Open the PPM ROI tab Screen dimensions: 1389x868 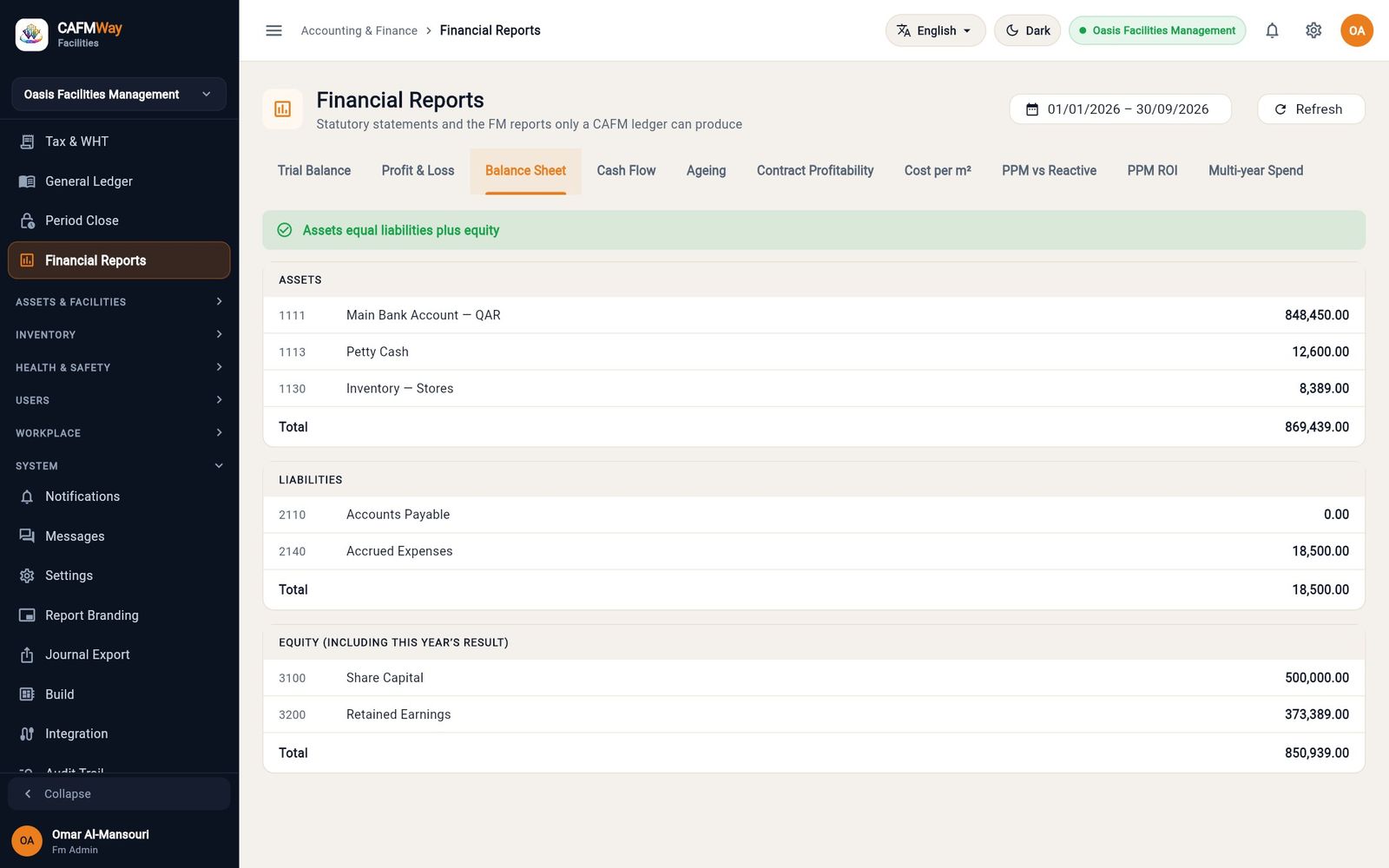1152,171
